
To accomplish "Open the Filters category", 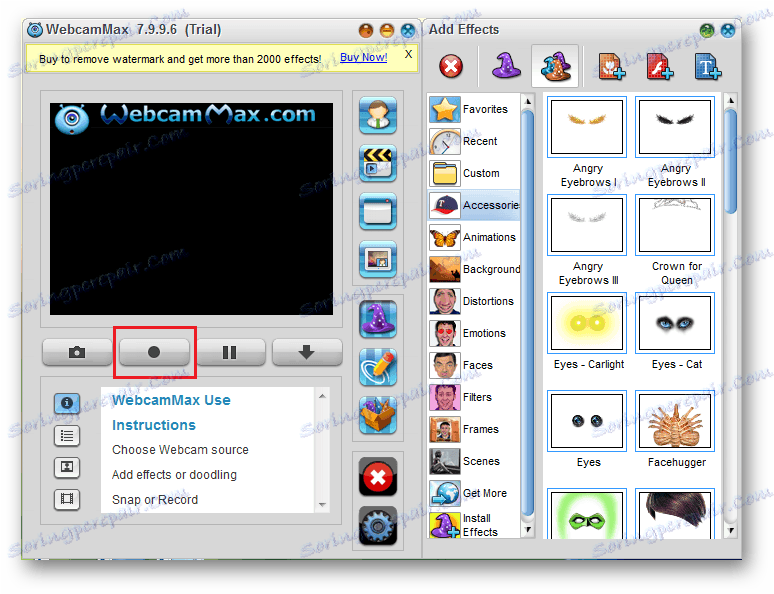I will (x=474, y=397).
